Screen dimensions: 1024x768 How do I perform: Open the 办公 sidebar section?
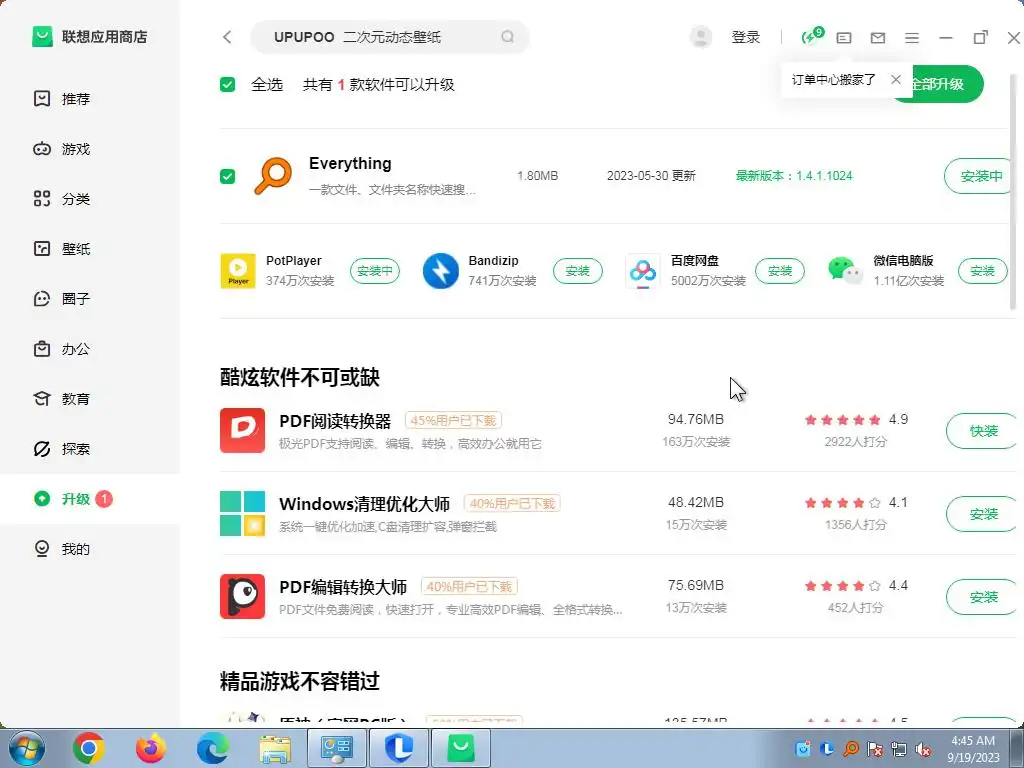(x=90, y=349)
